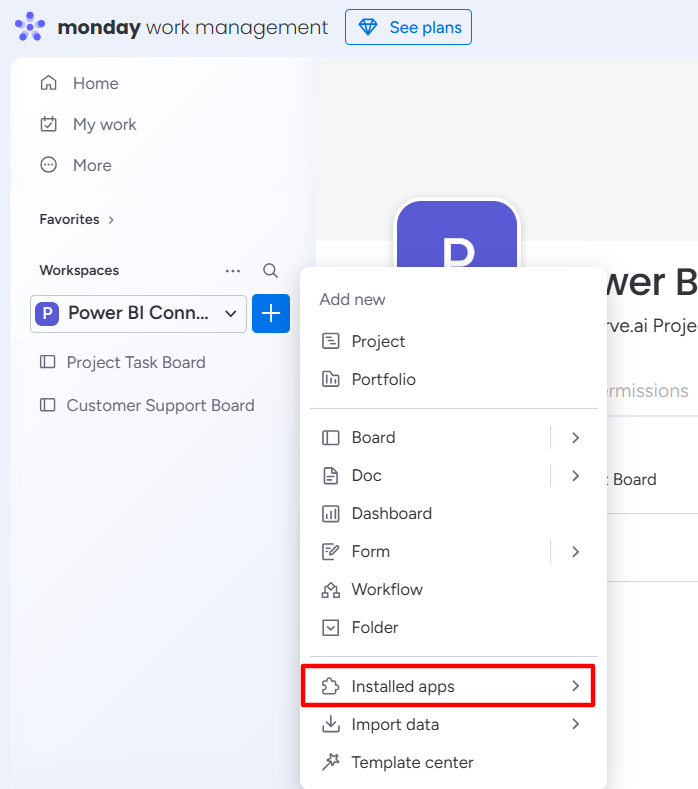This screenshot has width=698, height=789.
Task: Click the diamond icon in See plans
Action: pyautogui.click(x=368, y=27)
